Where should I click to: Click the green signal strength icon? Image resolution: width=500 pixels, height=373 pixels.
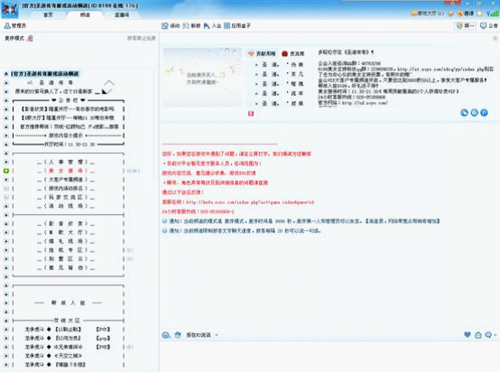(x=492, y=13)
